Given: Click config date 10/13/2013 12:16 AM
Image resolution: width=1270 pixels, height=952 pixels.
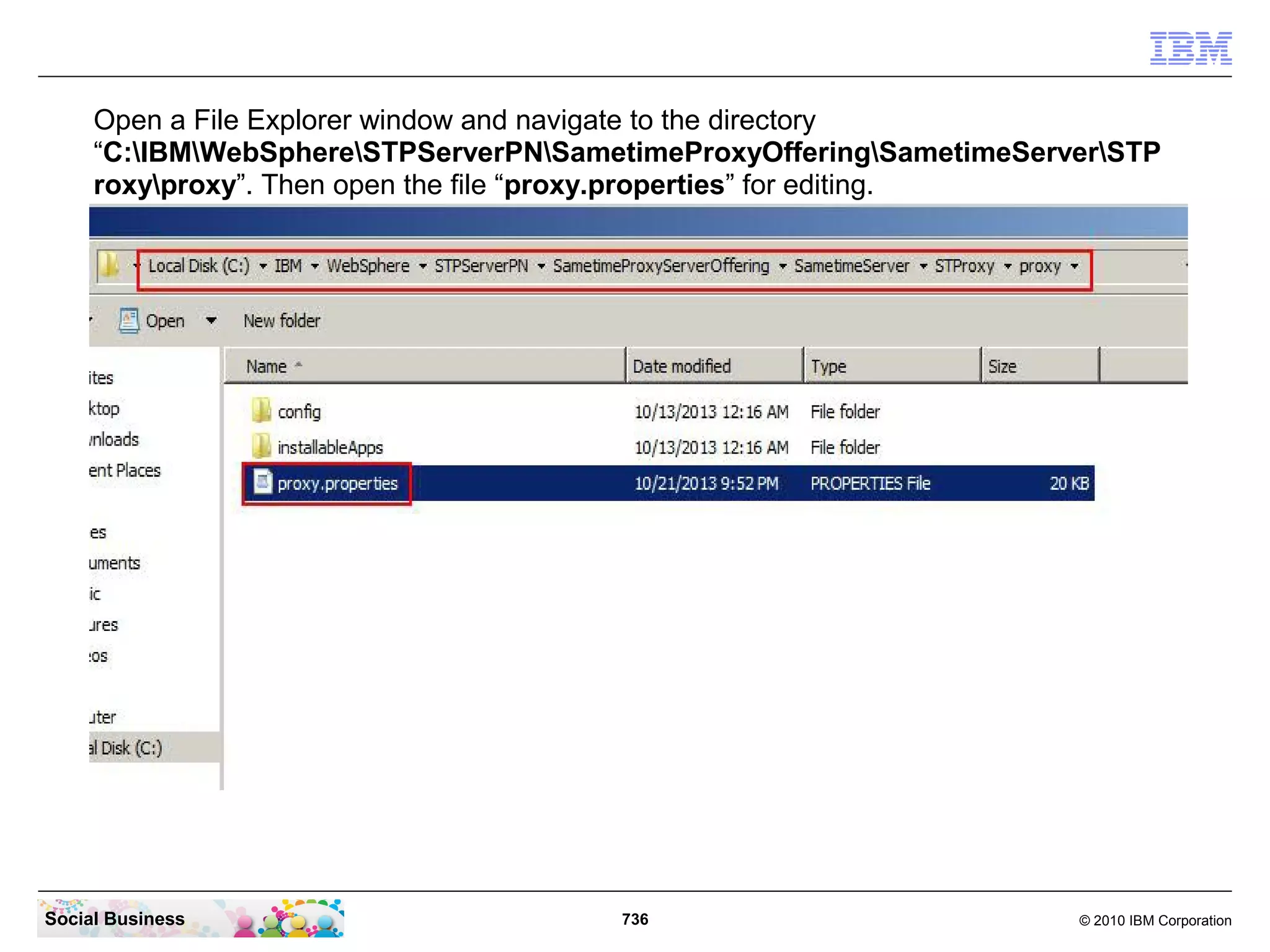Looking at the screenshot, I should [711, 412].
